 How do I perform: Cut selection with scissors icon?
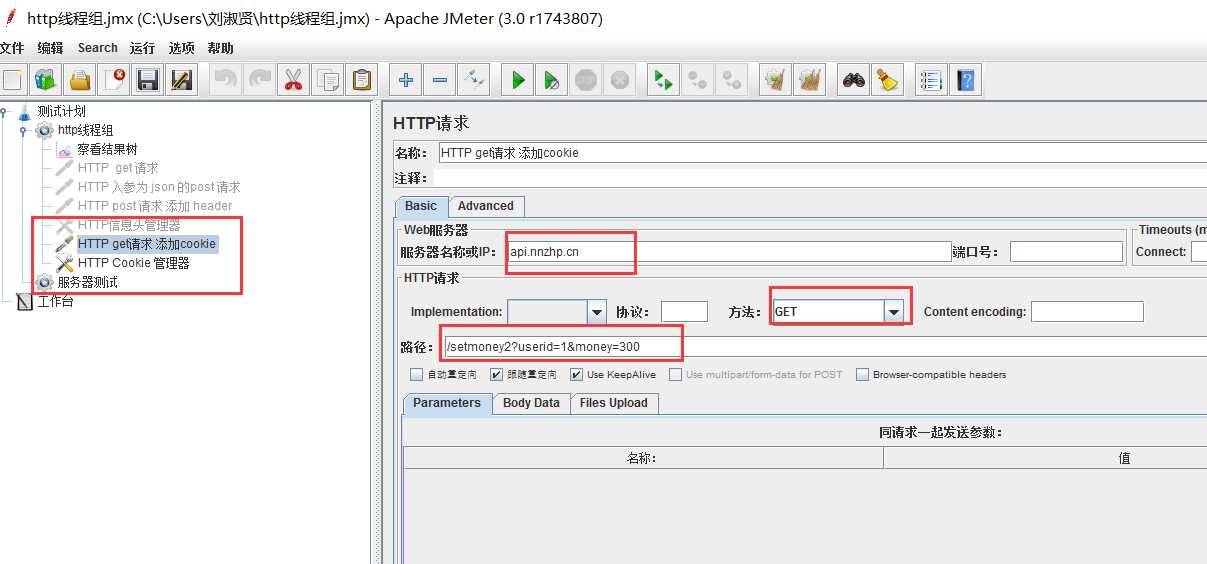(x=293, y=80)
